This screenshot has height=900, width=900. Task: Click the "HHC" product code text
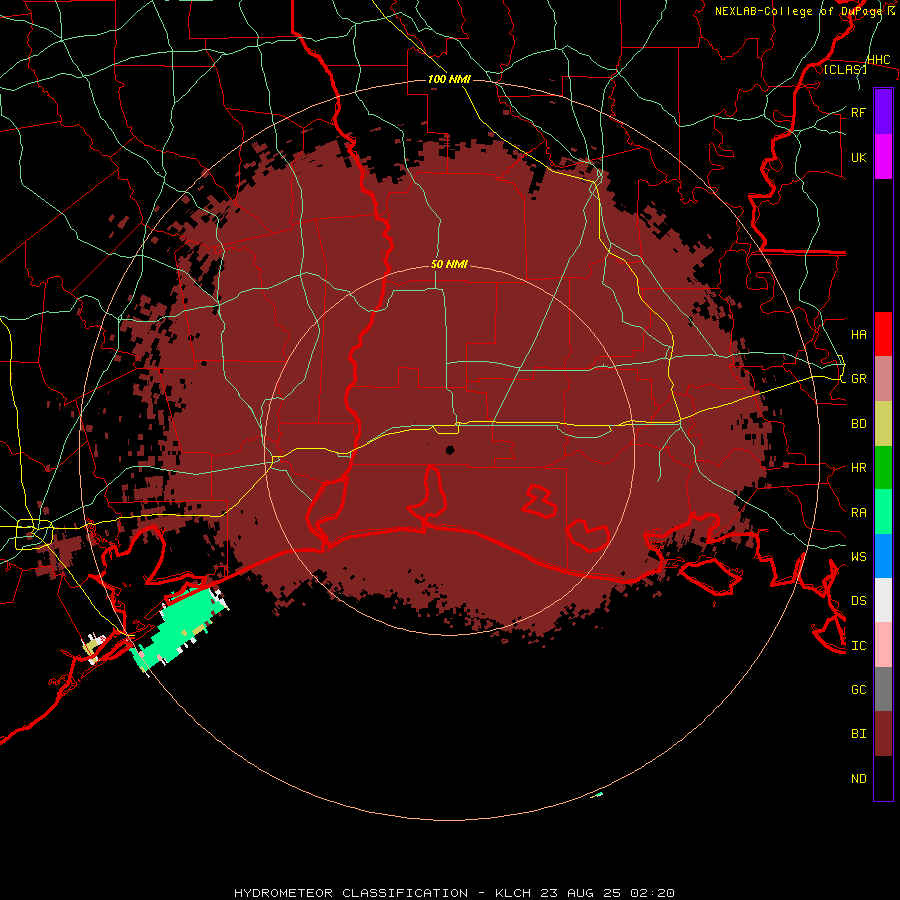[878, 60]
